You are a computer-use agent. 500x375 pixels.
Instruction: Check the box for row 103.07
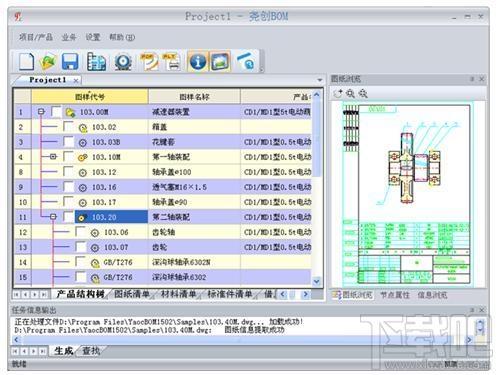[x=81, y=247]
